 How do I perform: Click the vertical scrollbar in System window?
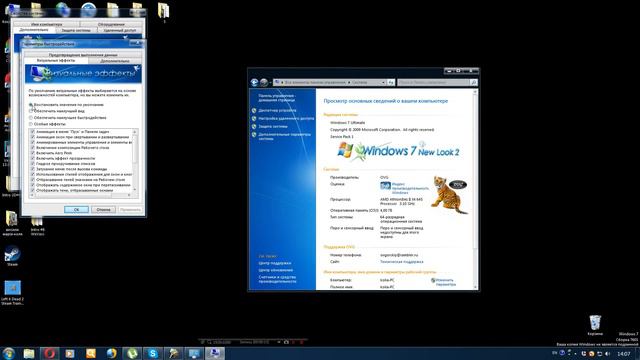(475, 189)
